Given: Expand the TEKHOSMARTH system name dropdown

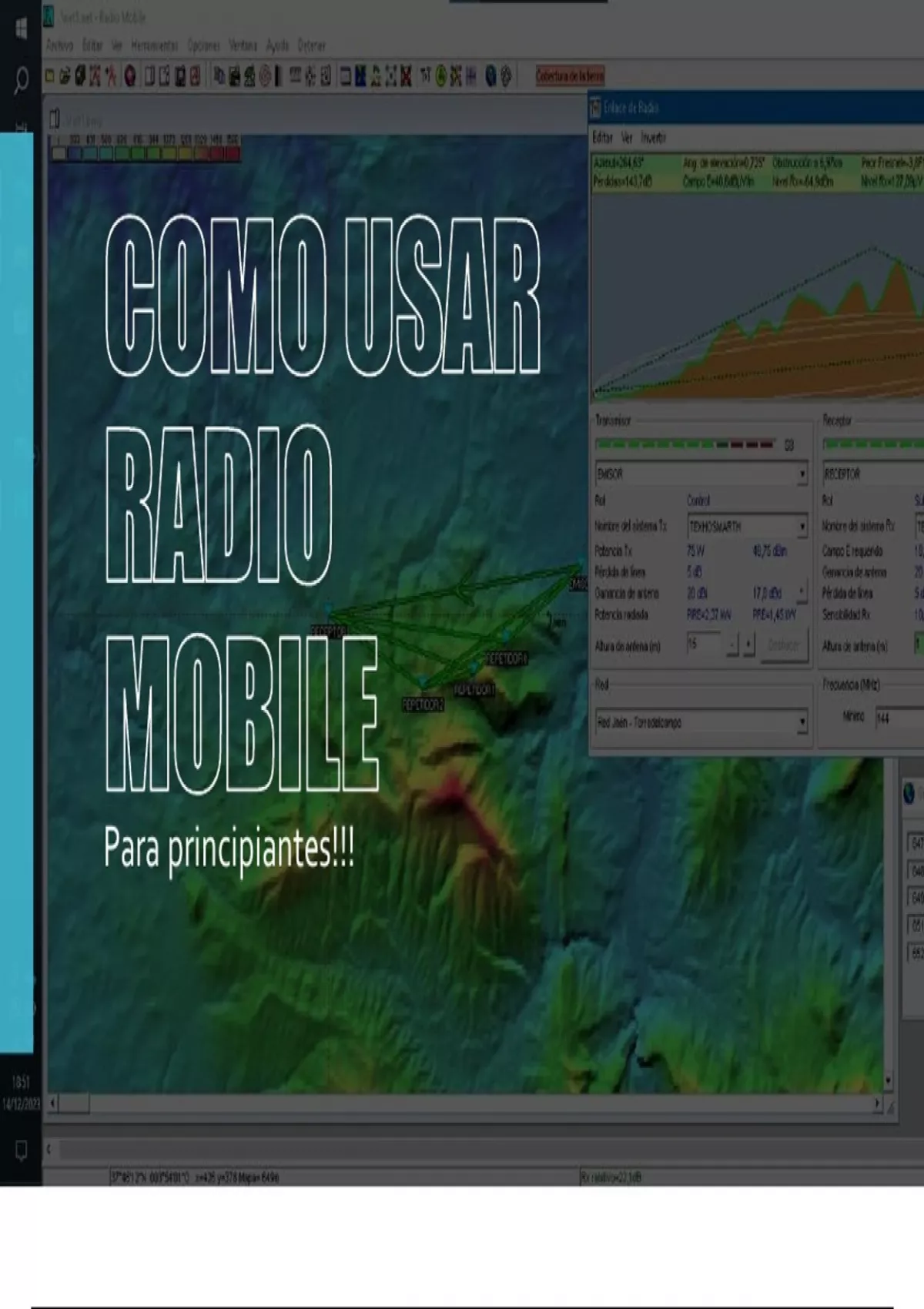Looking at the screenshot, I should click(802, 527).
